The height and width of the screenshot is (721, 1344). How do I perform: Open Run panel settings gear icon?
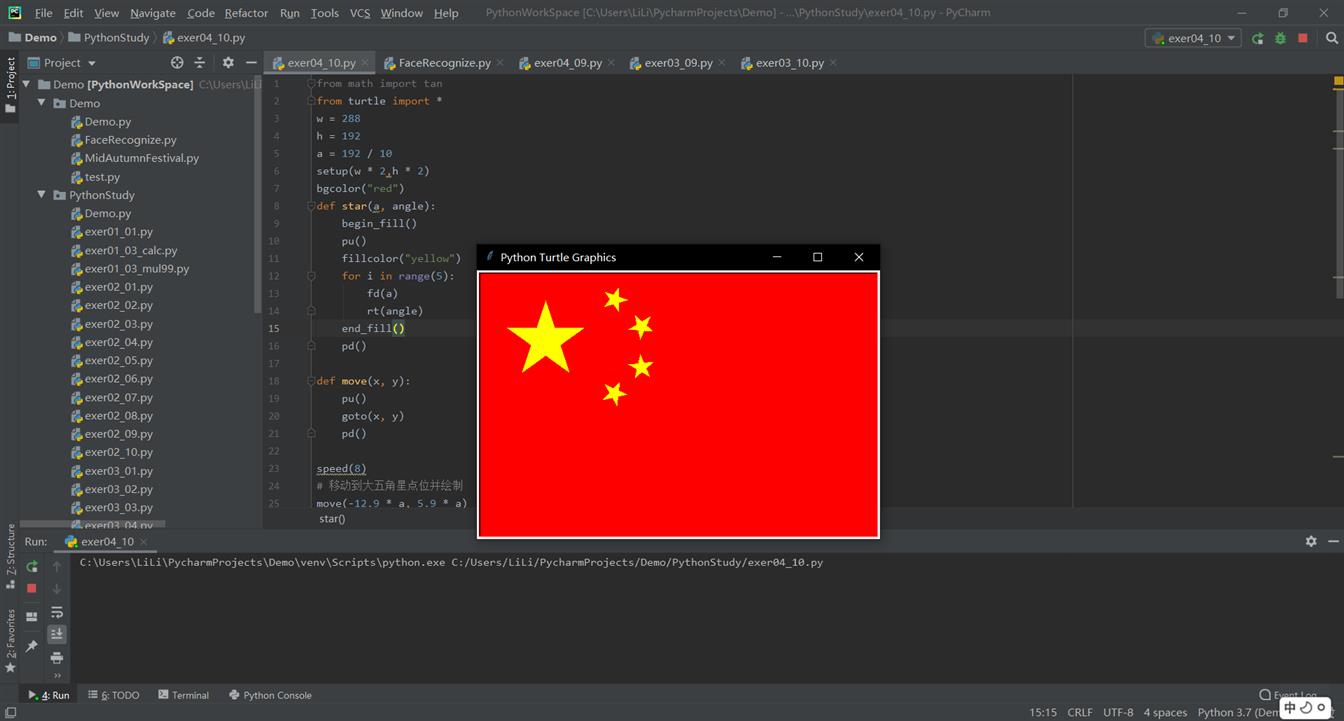(x=1311, y=541)
